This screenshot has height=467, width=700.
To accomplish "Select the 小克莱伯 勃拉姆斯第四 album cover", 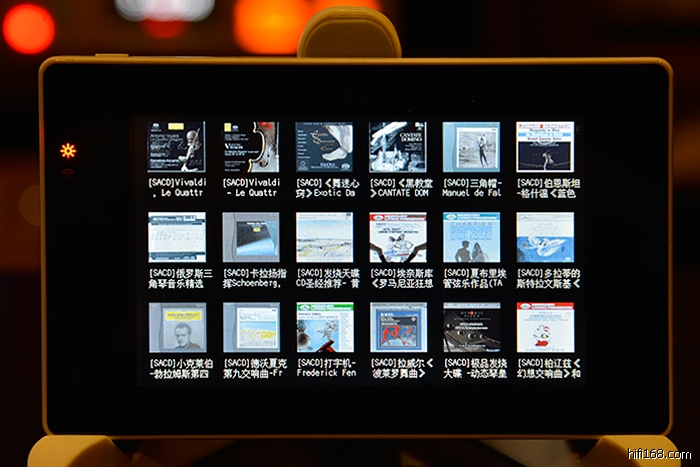I will 177,327.
